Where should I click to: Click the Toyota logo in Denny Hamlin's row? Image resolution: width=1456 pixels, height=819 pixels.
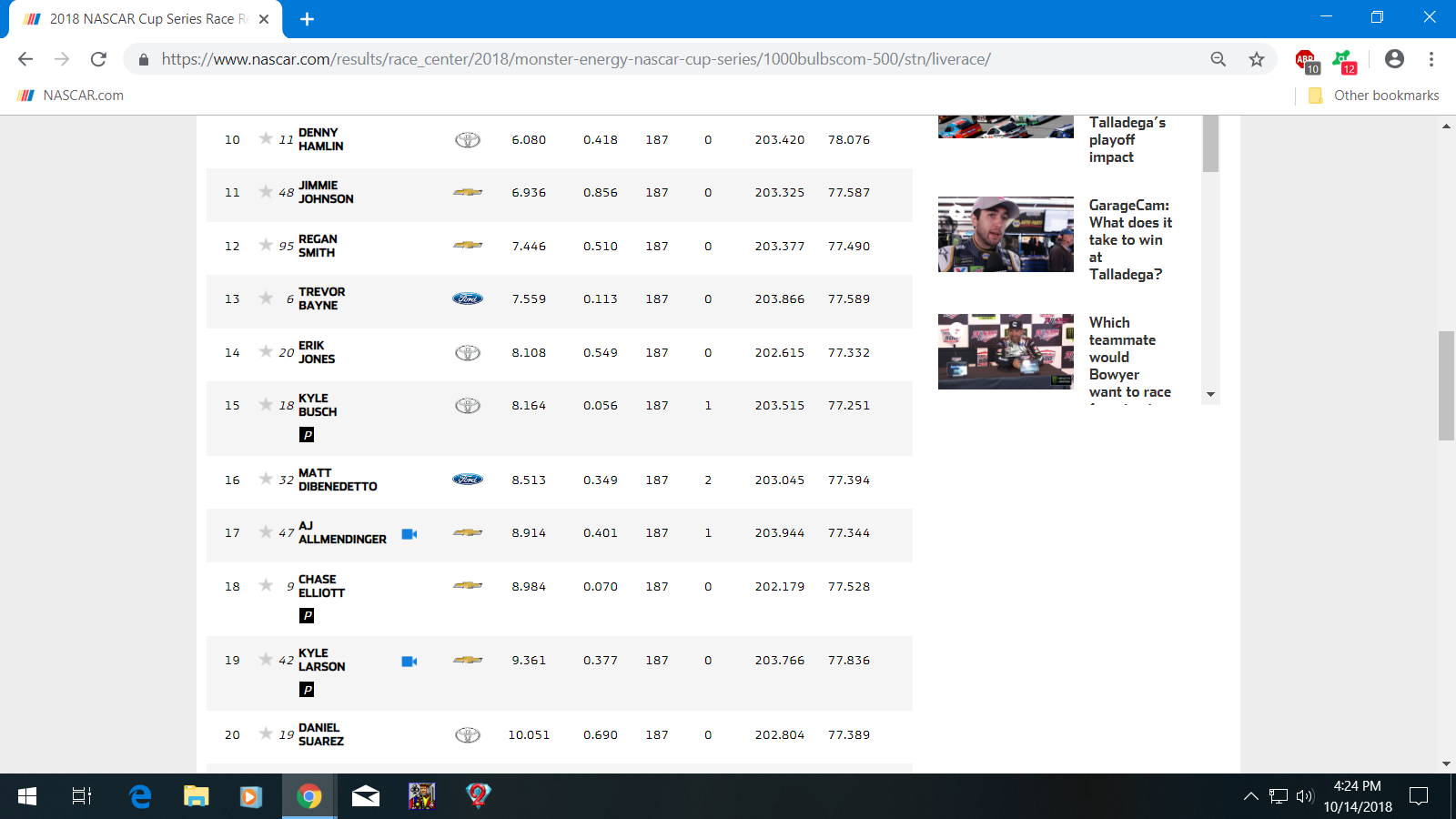[468, 140]
